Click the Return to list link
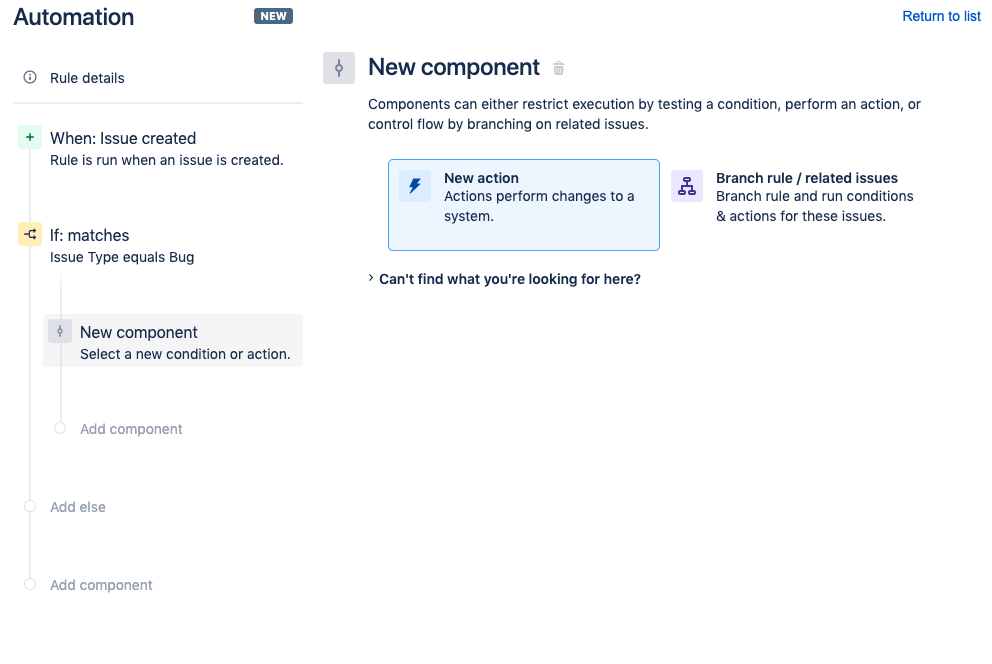Screen dimensions: 992x664 click(941, 16)
